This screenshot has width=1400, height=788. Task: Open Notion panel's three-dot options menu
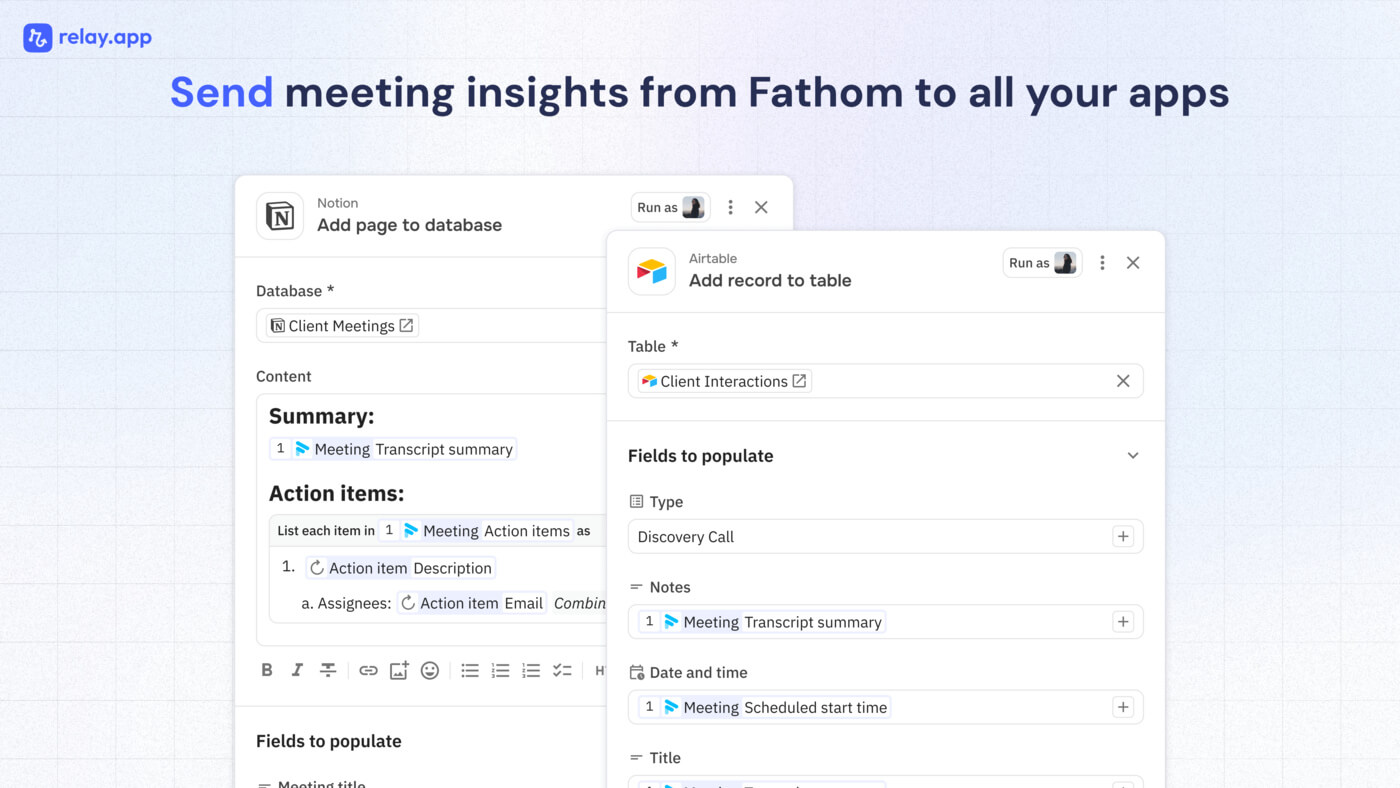pyautogui.click(x=730, y=207)
